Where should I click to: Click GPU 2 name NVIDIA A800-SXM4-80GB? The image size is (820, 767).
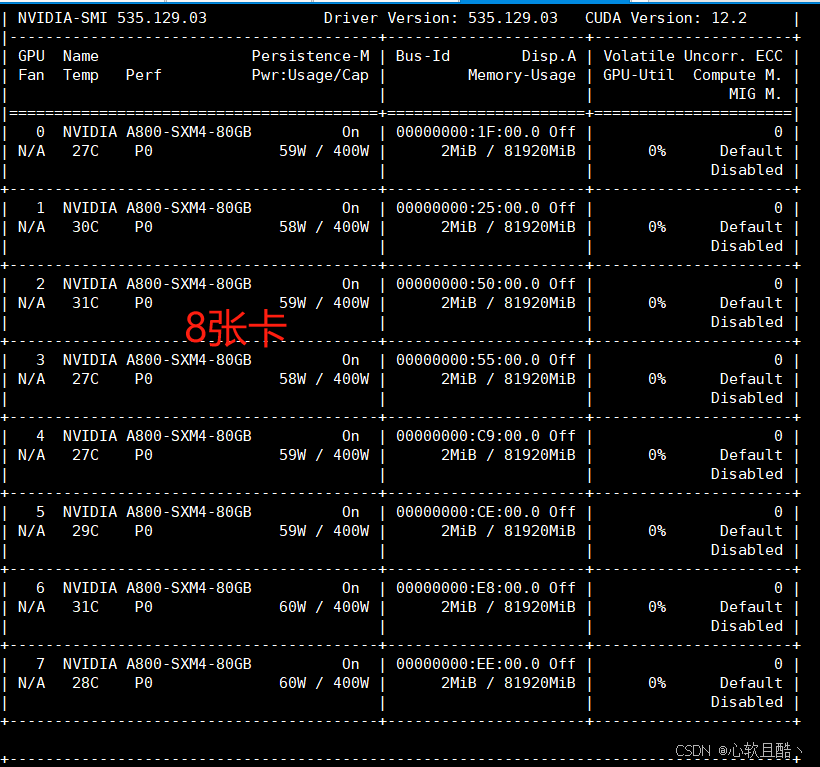coord(157,284)
